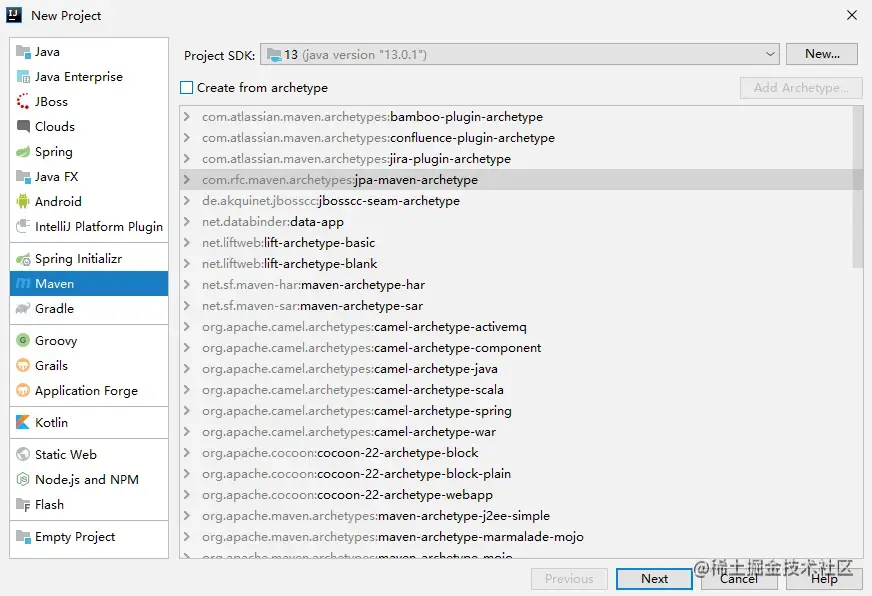This screenshot has width=872, height=596.
Task: Select maven-archetype-j2ee-simple row text
Action: pos(376,516)
